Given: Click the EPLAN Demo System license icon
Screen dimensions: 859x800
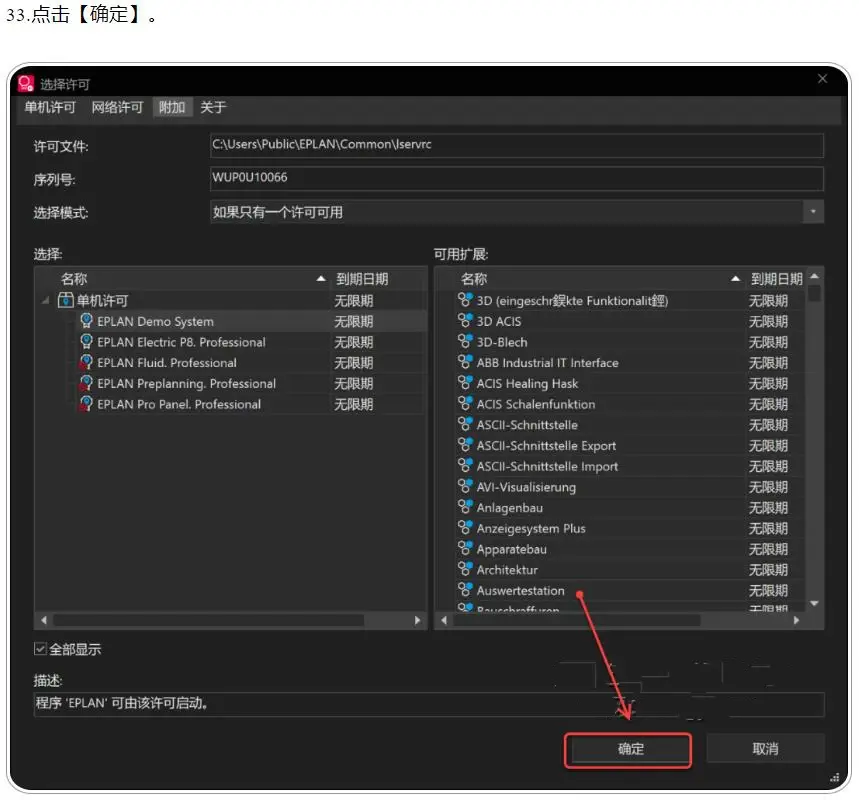Looking at the screenshot, I should (x=86, y=322).
